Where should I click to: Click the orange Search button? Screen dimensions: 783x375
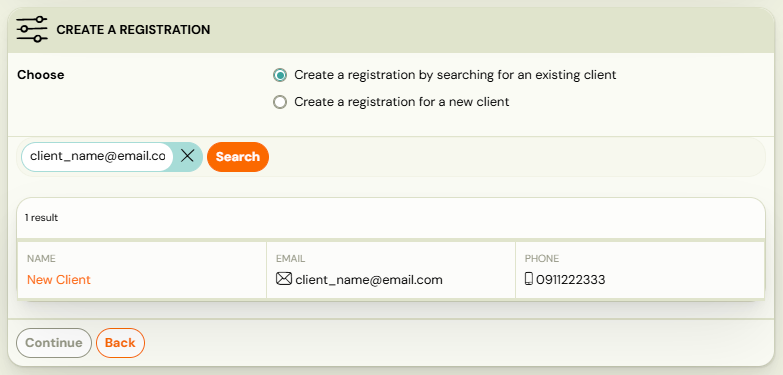click(x=238, y=157)
